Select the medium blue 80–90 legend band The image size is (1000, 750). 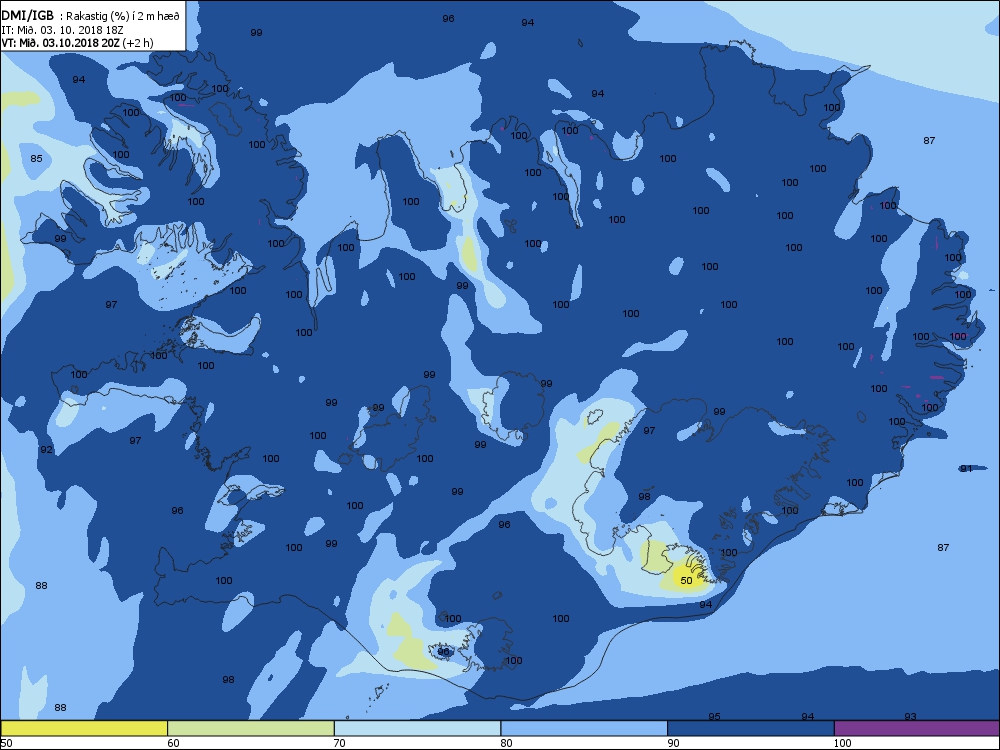pyautogui.click(x=584, y=728)
